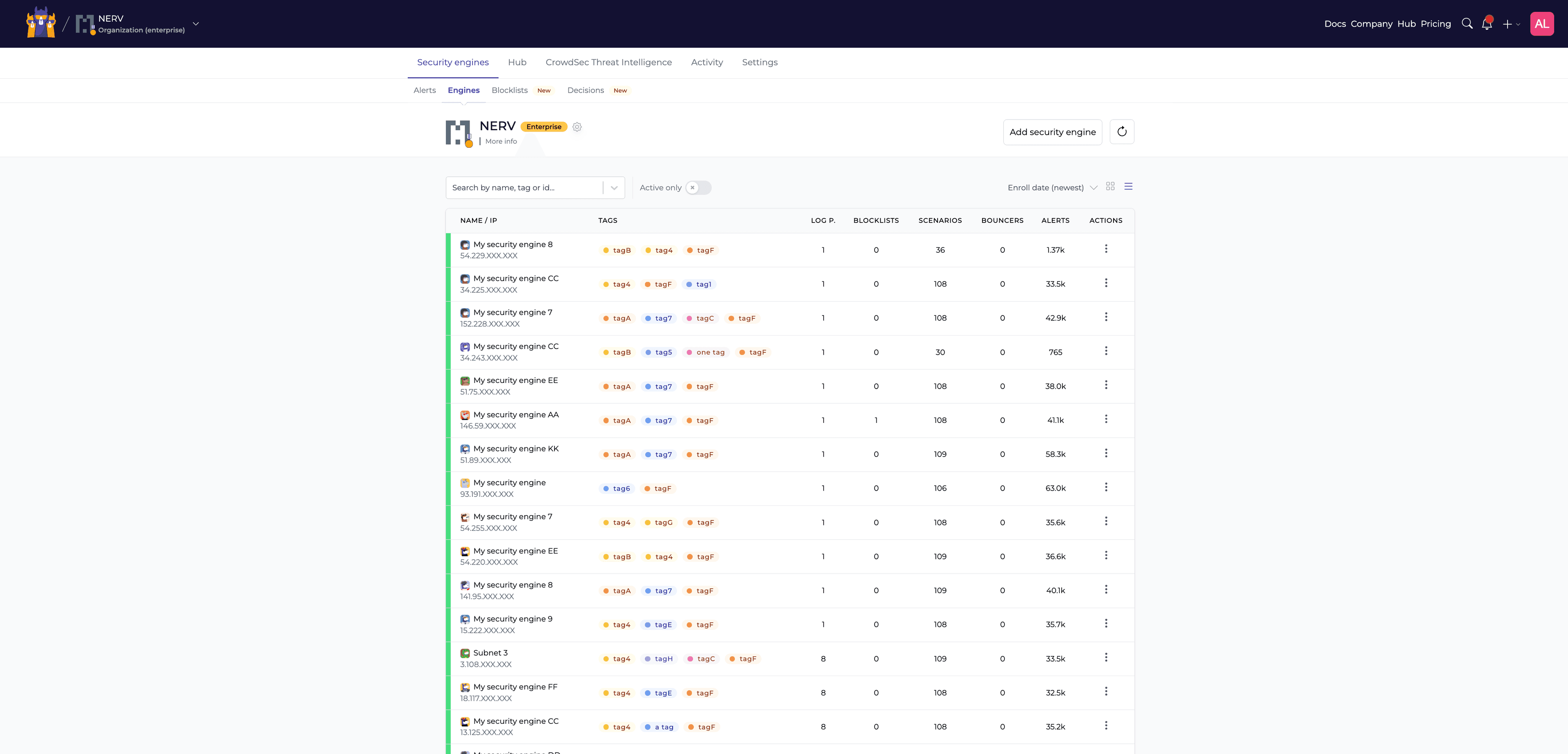
Task: Click the ALERTS column header
Action: pyautogui.click(x=1055, y=220)
